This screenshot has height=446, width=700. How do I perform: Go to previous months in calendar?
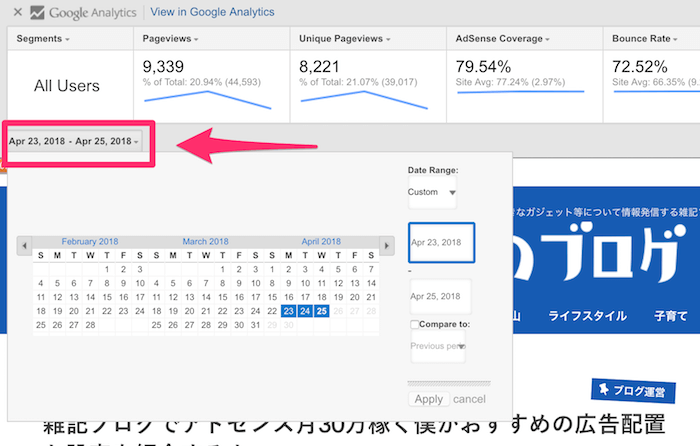[x=25, y=246]
